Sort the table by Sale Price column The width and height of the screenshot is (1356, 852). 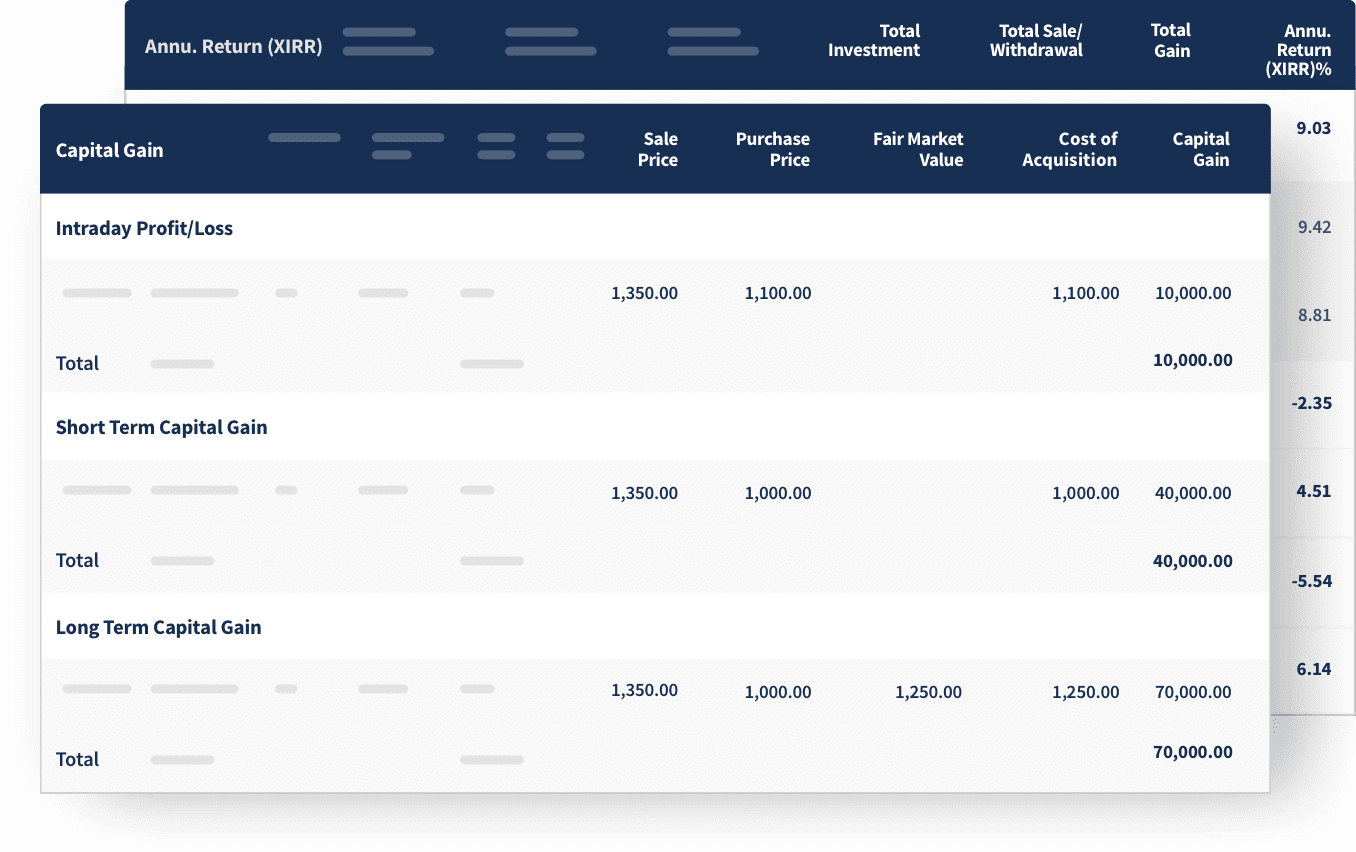click(658, 150)
